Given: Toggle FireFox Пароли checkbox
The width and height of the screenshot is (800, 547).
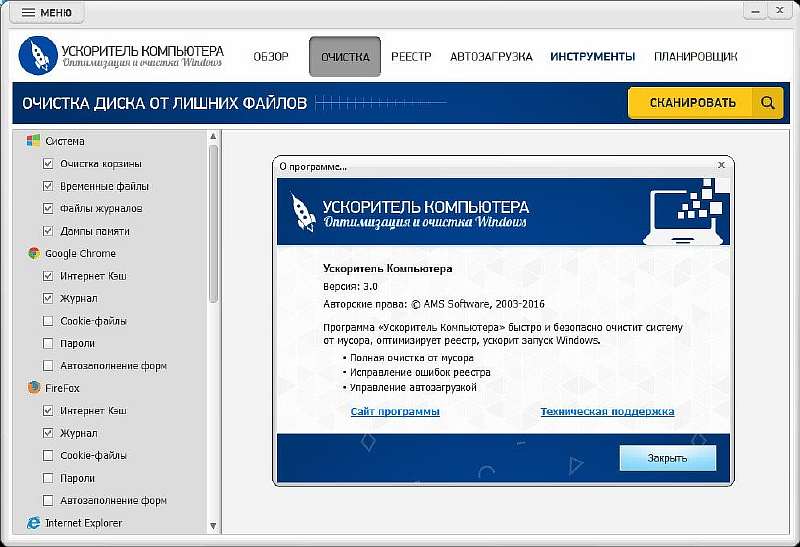Looking at the screenshot, I should tap(48, 478).
